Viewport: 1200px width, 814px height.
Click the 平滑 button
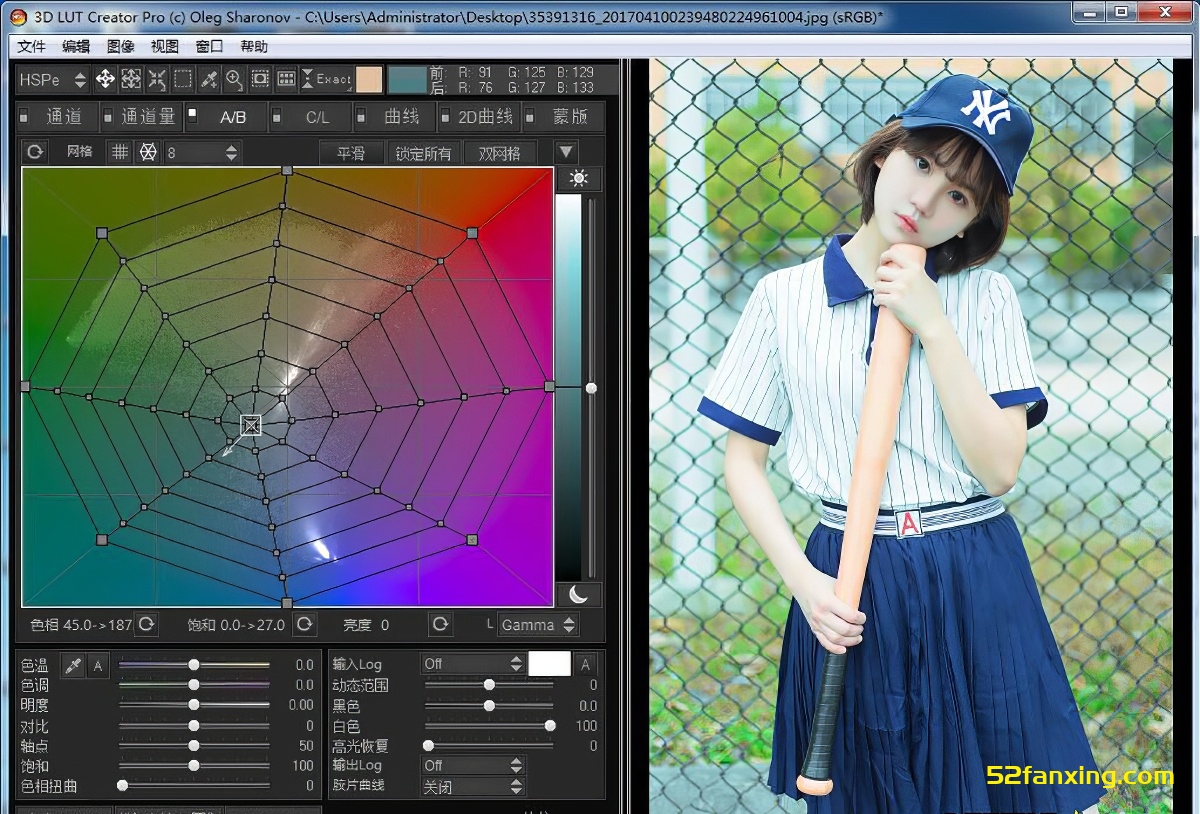point(351,153)
